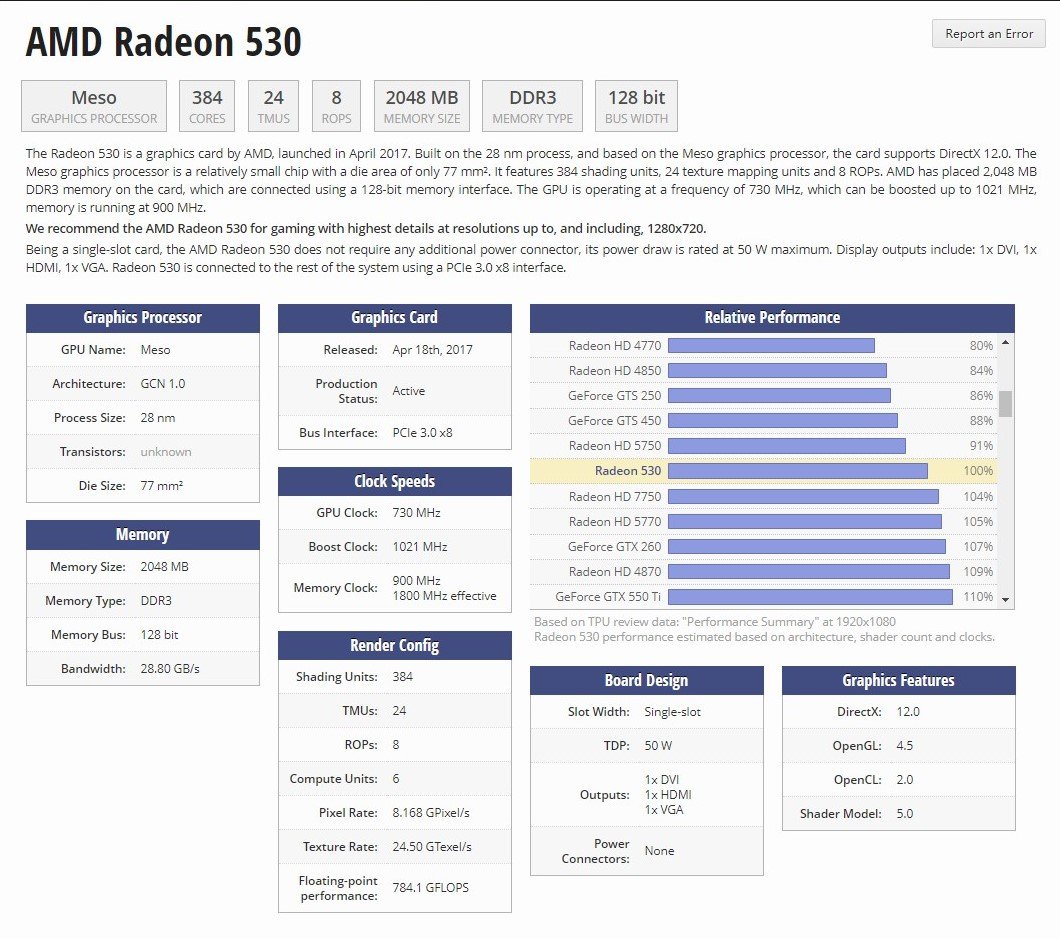Click the 384 CORES spec badge

206,105
